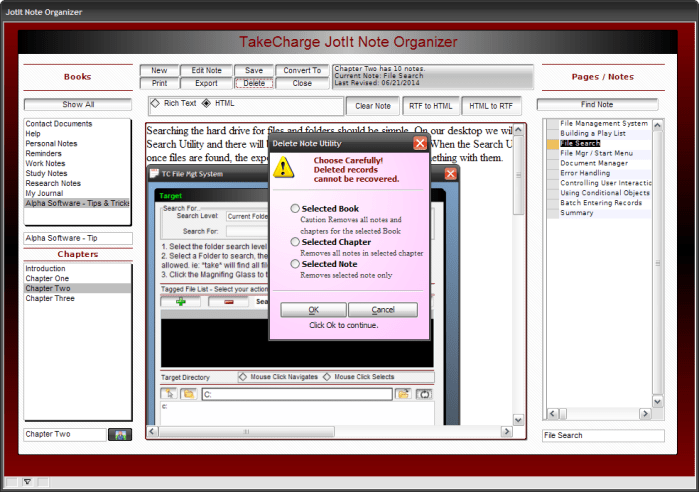This screenshot has width=699, height=492.
Task: Select Mouse Click Selects option
Action: [x=327, y=377]
